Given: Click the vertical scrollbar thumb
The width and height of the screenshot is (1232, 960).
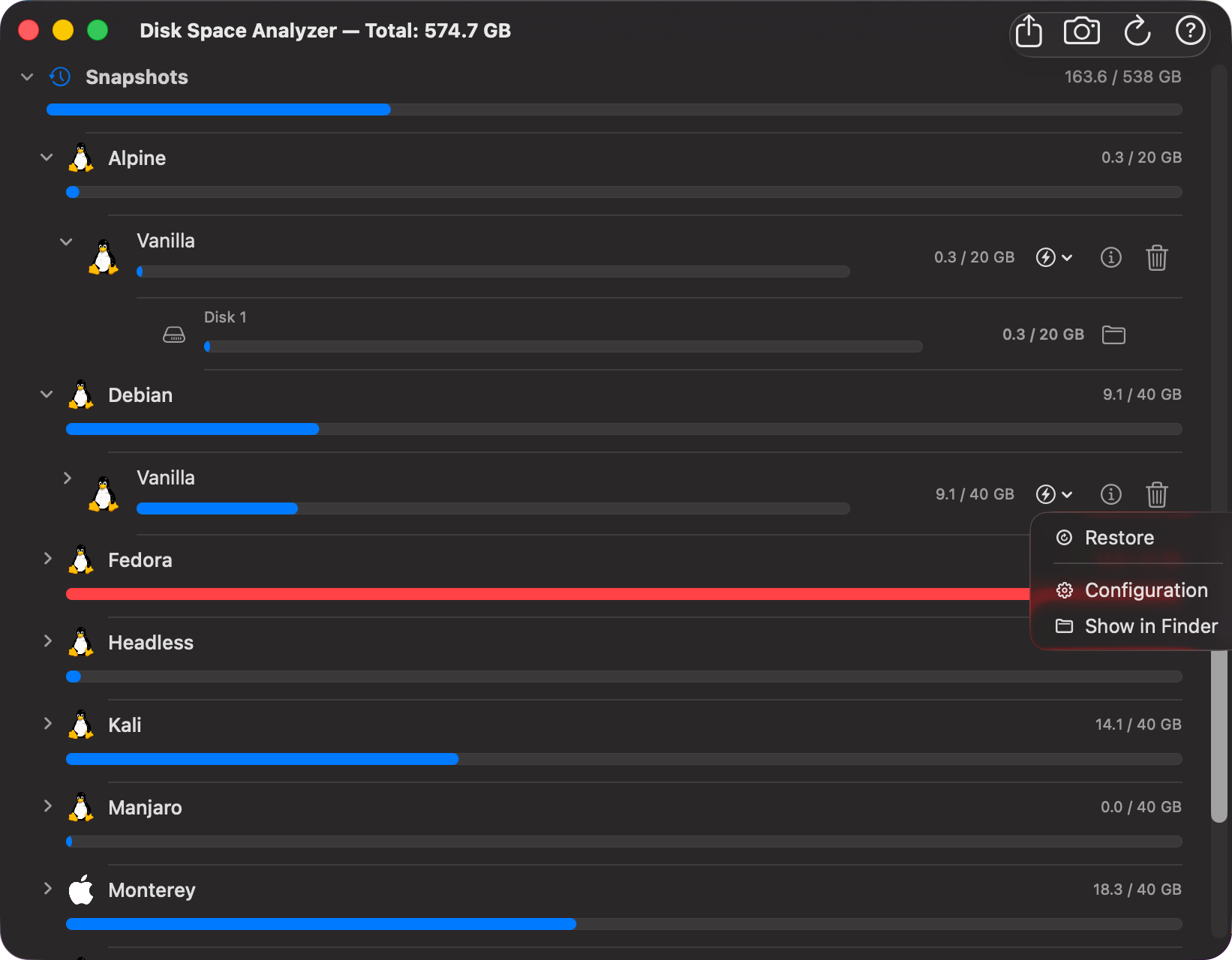Looking at the screenshot, I should 1218,736.
